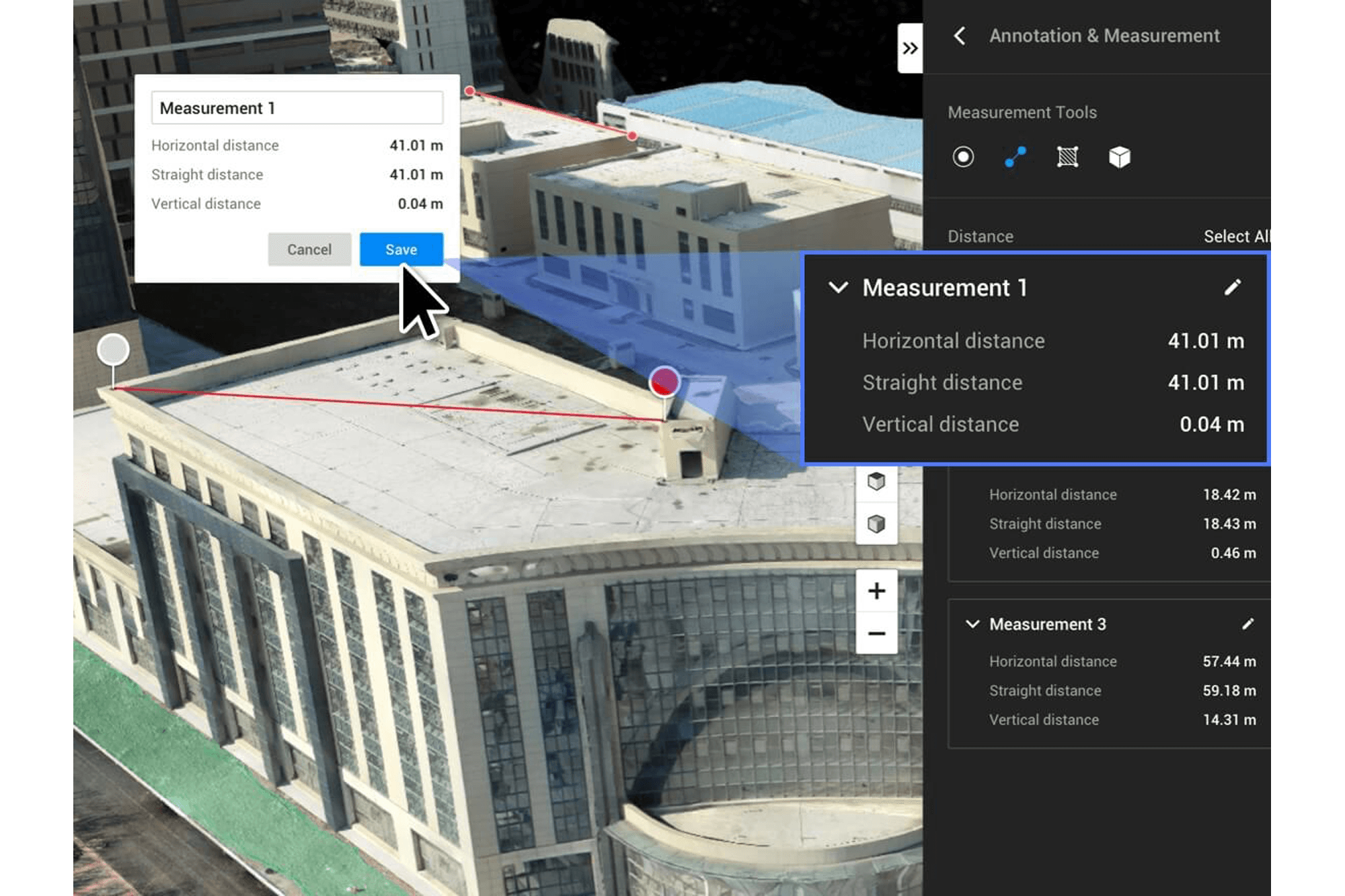The height and width of the screenshot is (896, 1345).
Task: Click the 0.04 m vertical distance in dialog
Action: point(420,204)
